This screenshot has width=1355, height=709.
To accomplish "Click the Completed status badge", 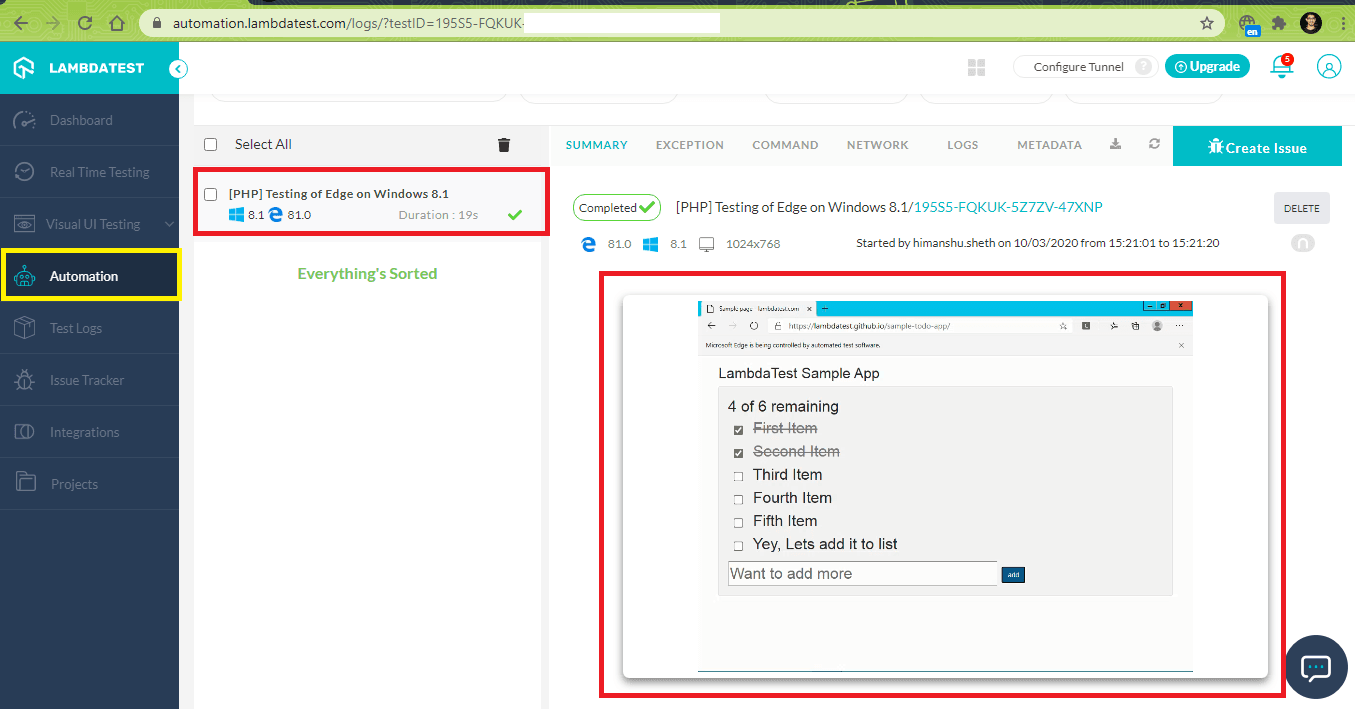I will [617, 208].
